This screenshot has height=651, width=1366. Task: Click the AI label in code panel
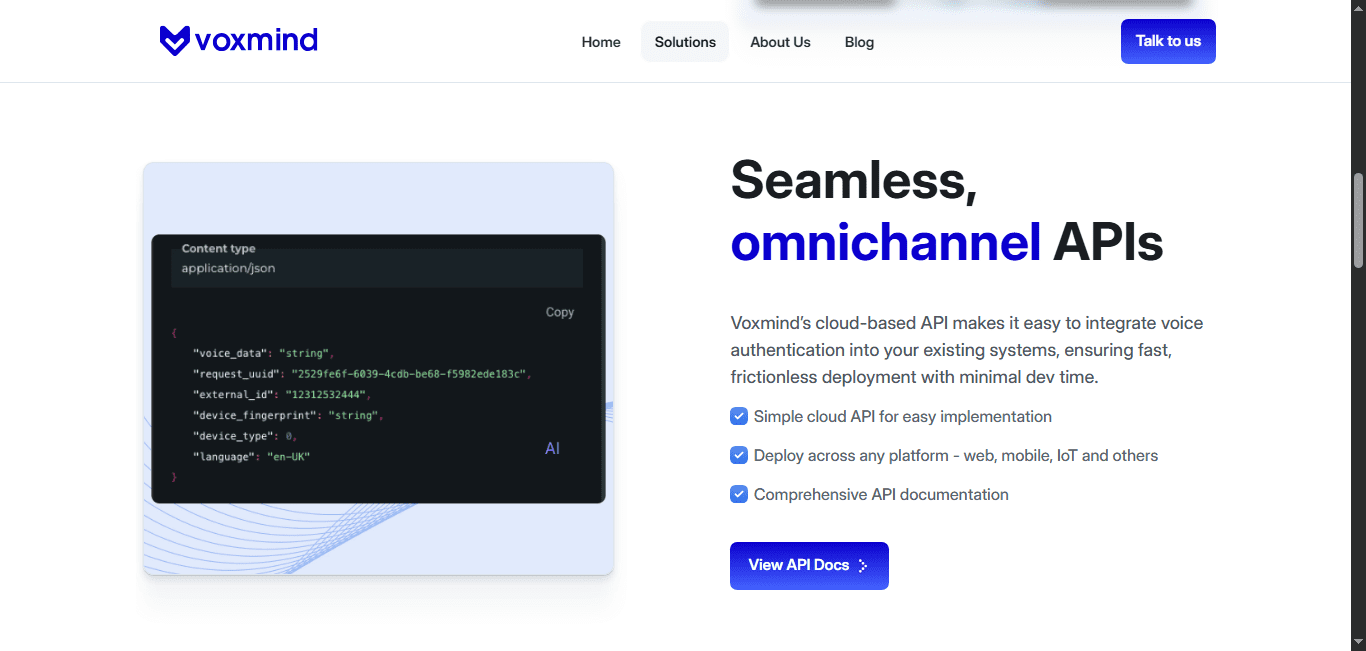[x=552, y=449]
